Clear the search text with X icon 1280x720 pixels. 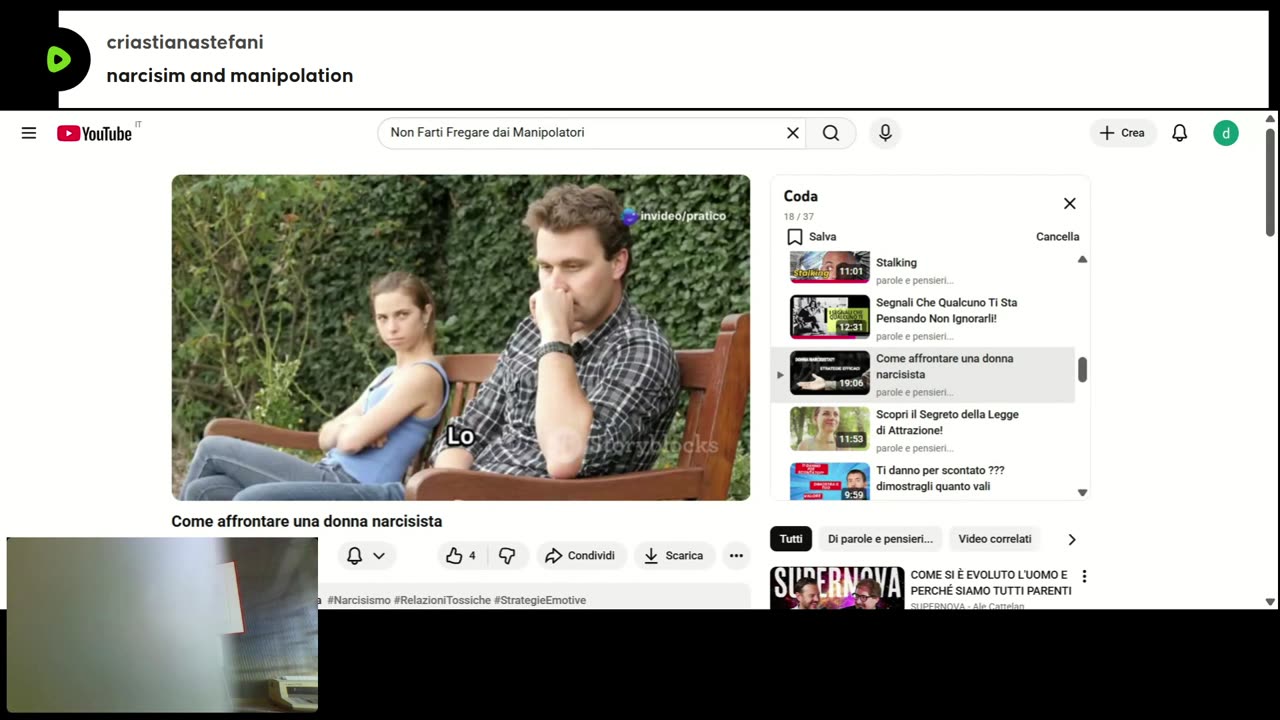point(793,133)
